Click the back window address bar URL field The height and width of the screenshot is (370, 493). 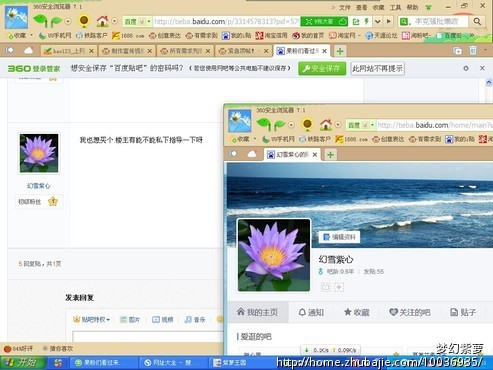226,22
